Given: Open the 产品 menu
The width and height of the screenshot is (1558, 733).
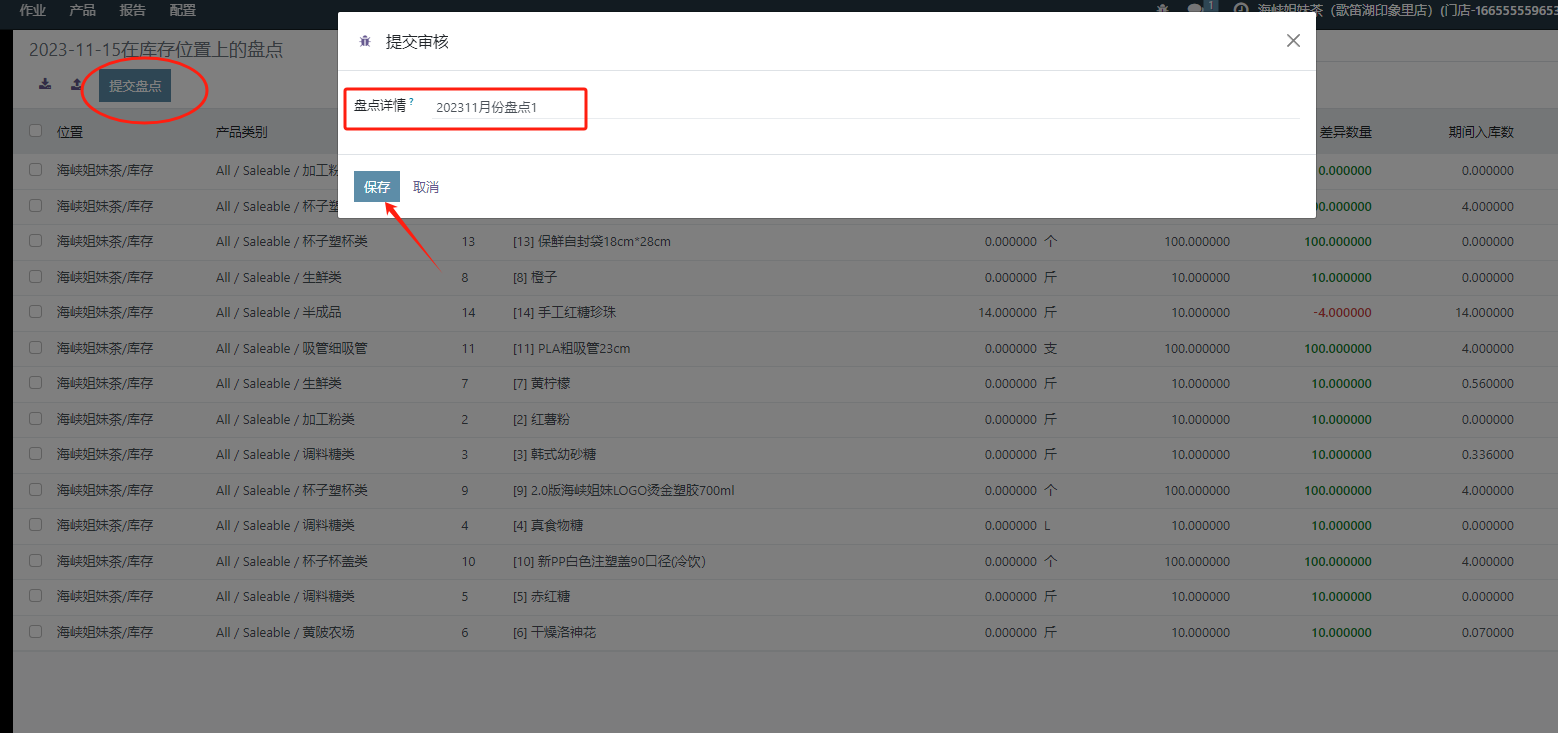Looking at the screenshot, I should pyautogui.click(x=82, y=10).
